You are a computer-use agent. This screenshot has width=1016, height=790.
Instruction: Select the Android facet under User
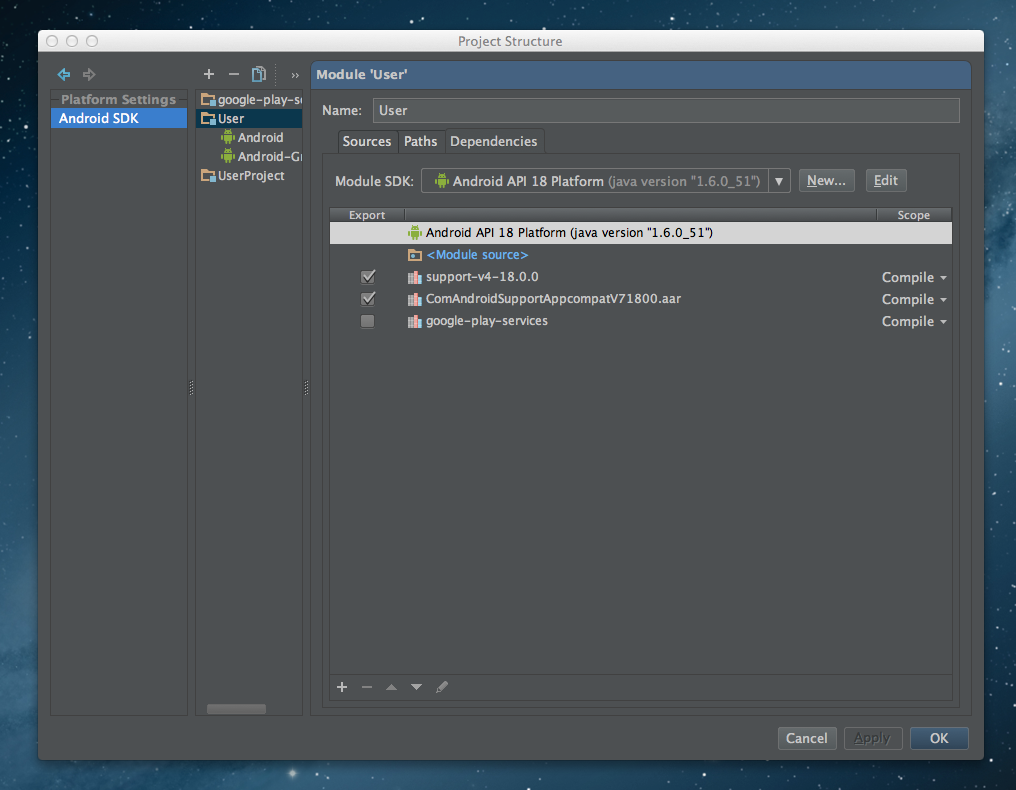point(252,137)
